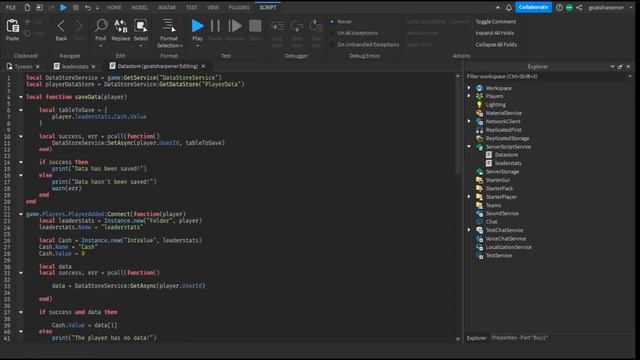Click the Lighting bulb icon in Explorer
The image size is (640, 360).
(480, 104)
